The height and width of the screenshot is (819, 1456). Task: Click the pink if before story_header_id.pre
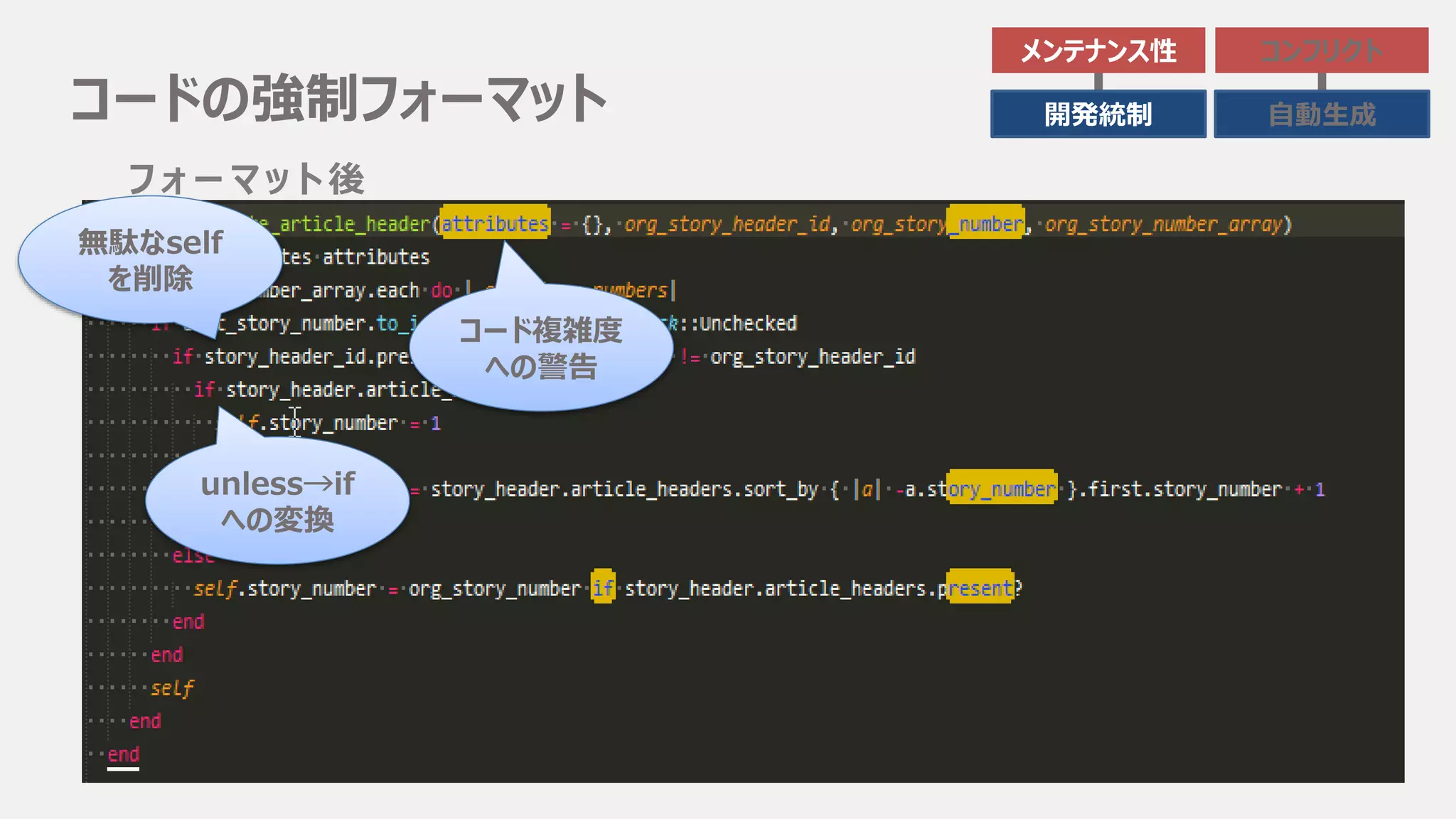point(183,357)
